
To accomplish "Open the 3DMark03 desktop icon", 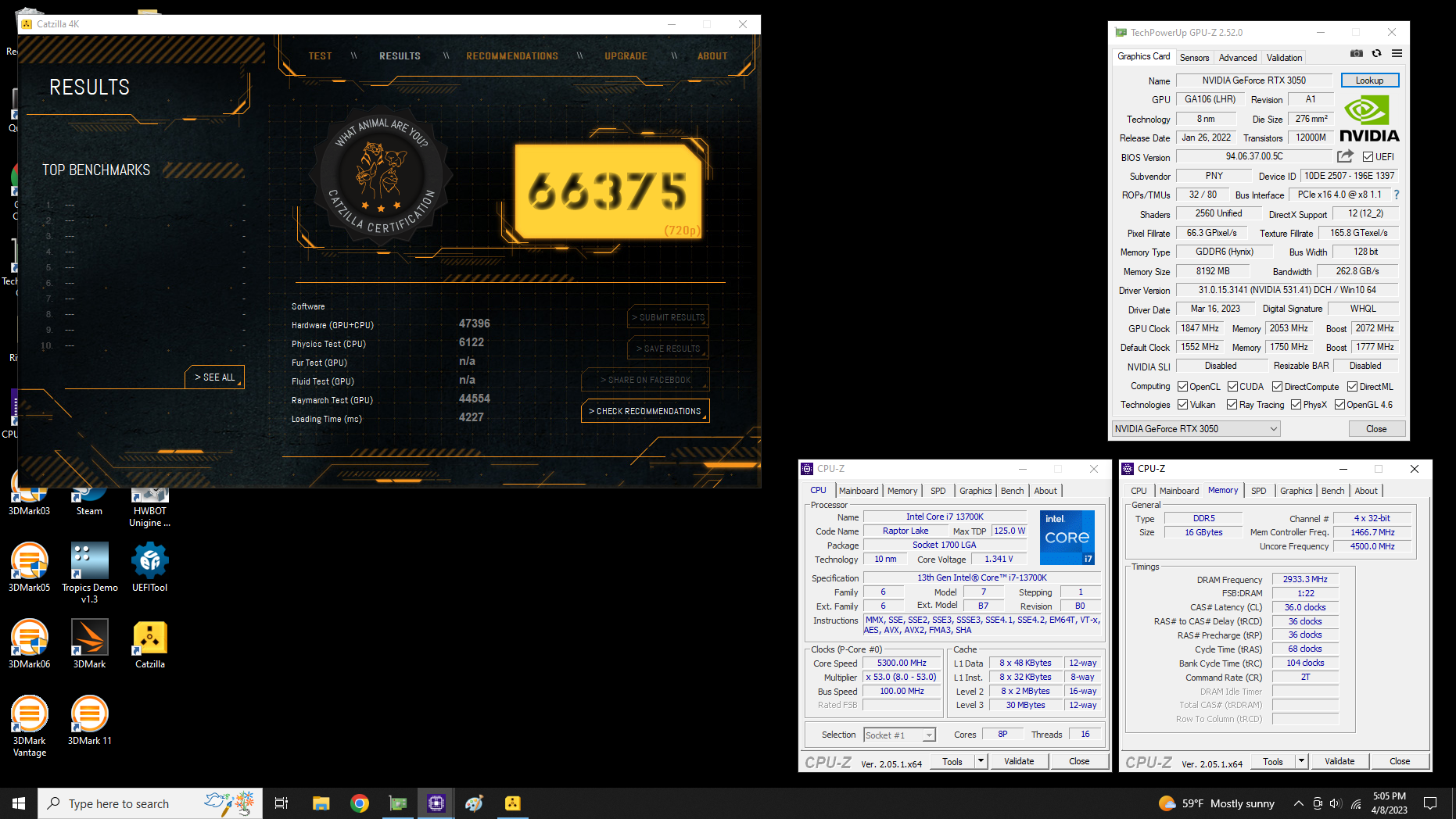I will coord(29,496).
